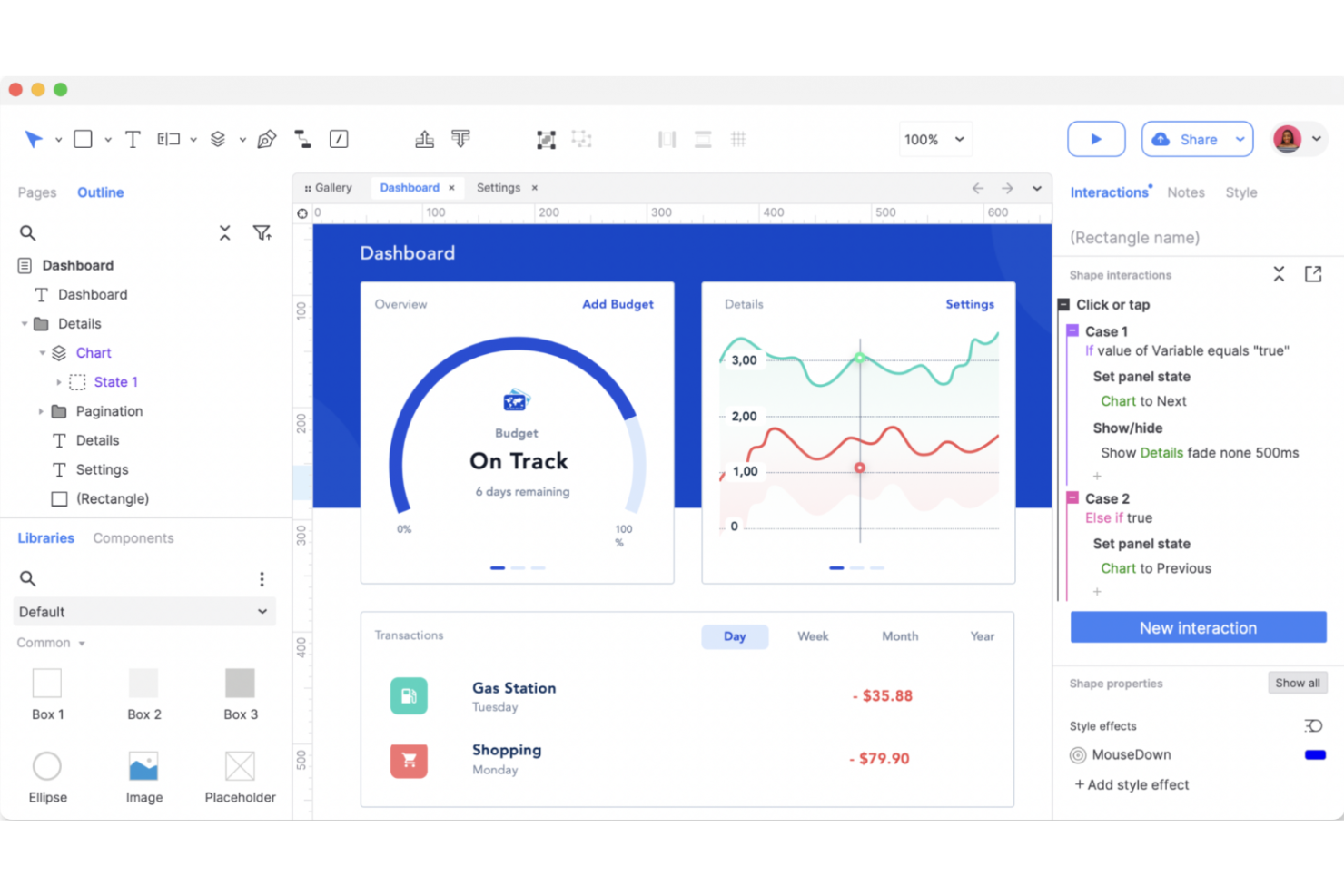1344x896 pixels.
Task: Collapse the Details folder in outline
Action: click(25, 324)
